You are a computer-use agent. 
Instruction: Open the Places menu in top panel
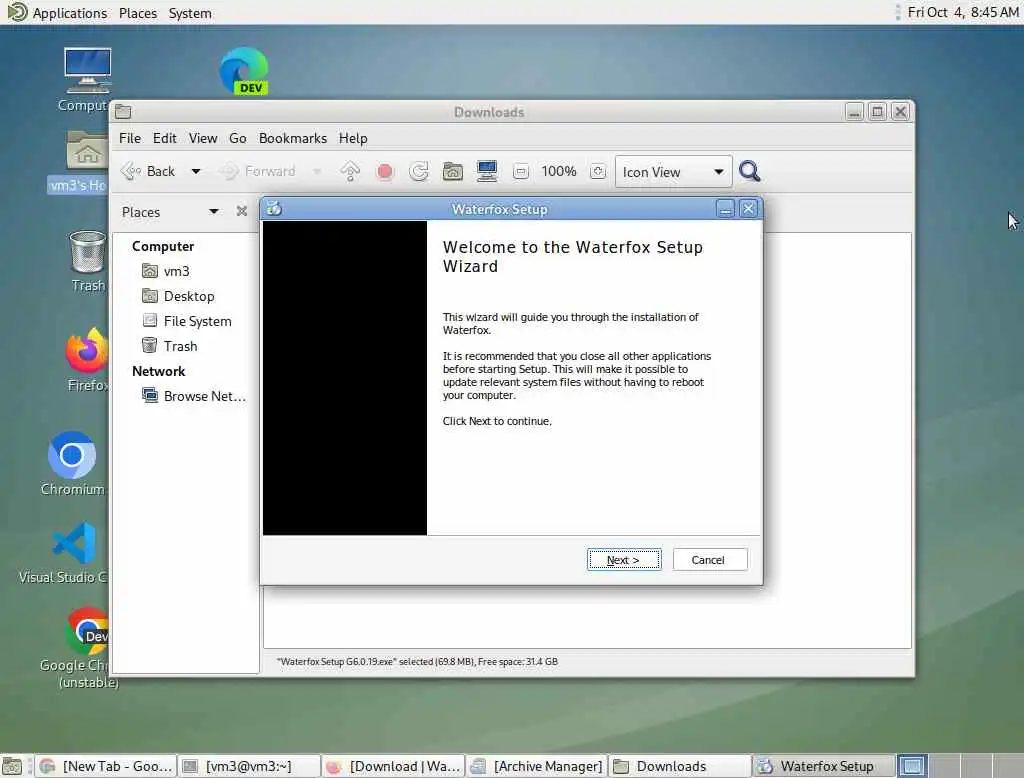[138, 12]
